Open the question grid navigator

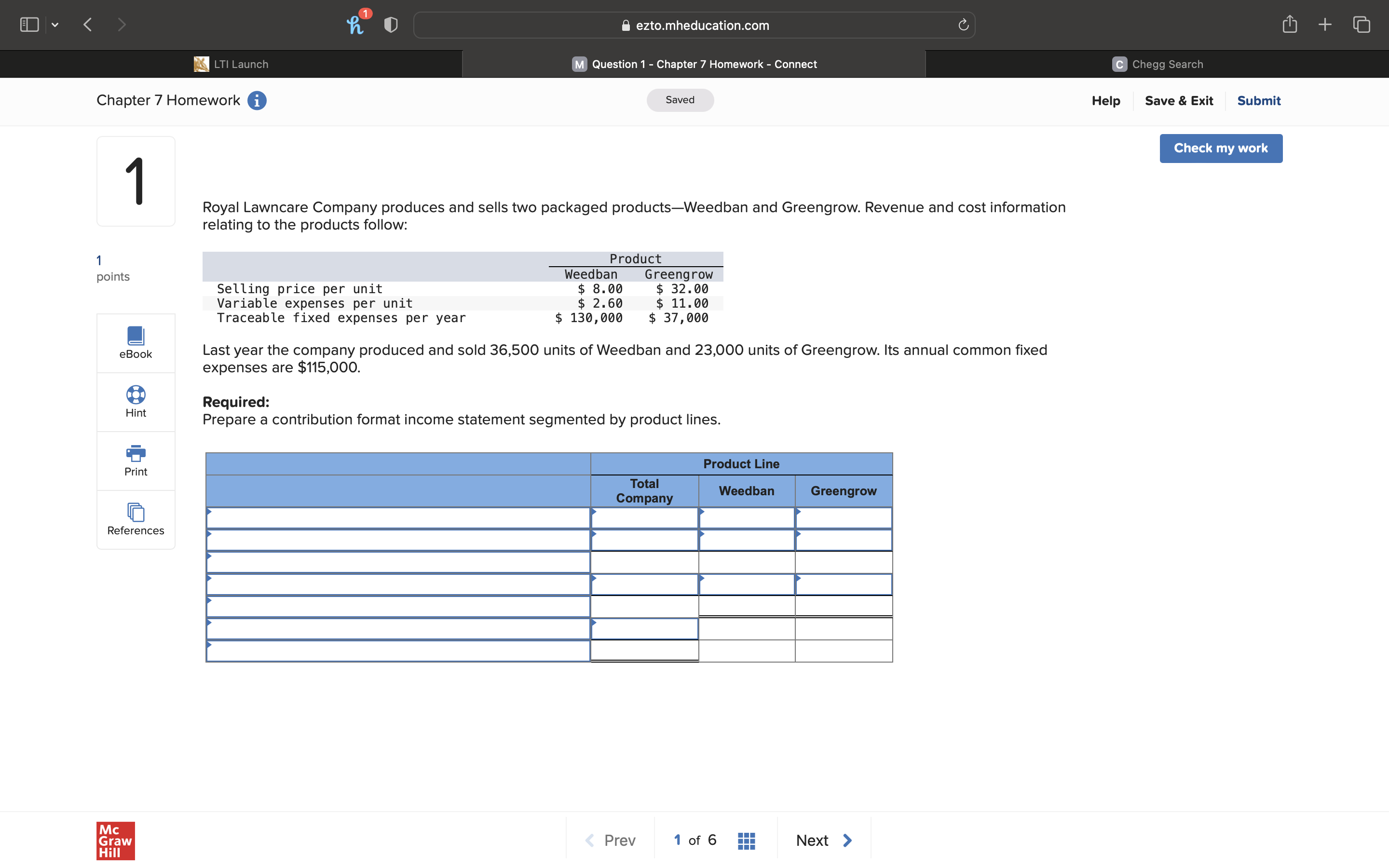click(746, 841)
